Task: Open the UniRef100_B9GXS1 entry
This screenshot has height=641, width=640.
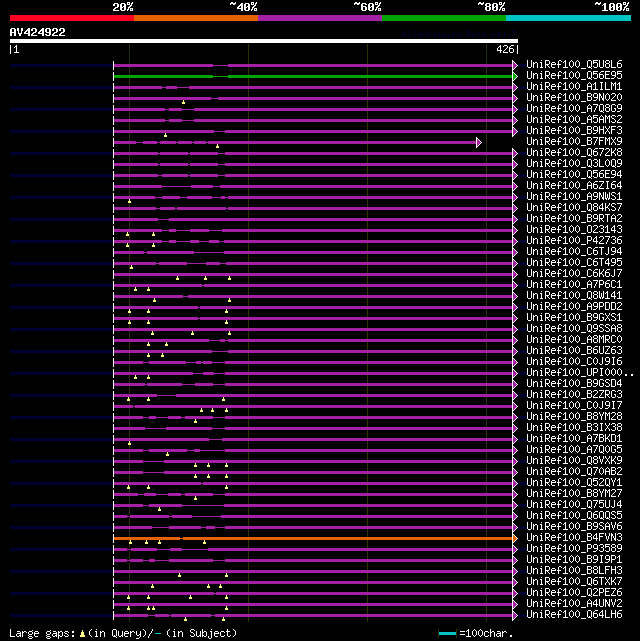Action: 574,318
